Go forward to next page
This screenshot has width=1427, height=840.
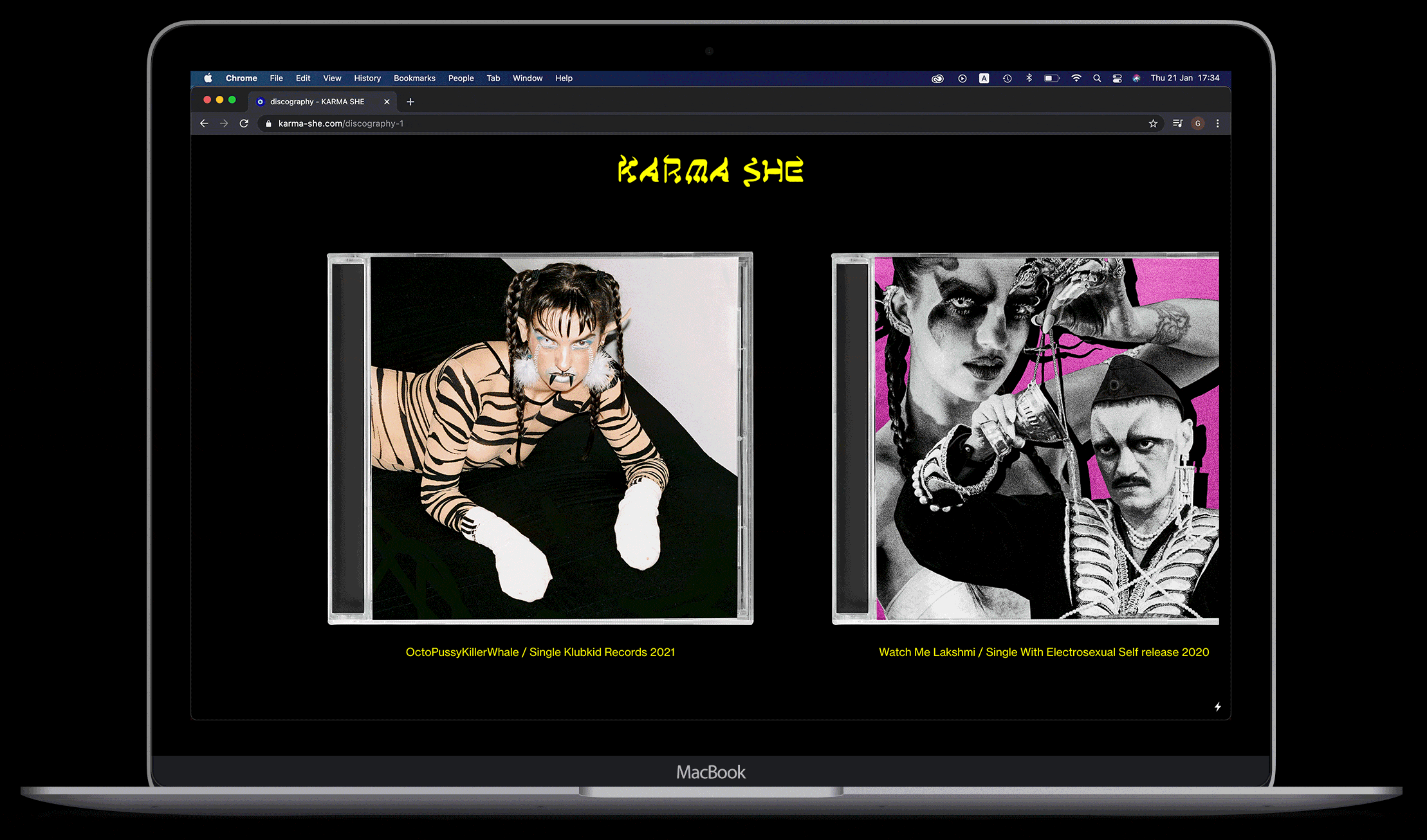[224, 123]
